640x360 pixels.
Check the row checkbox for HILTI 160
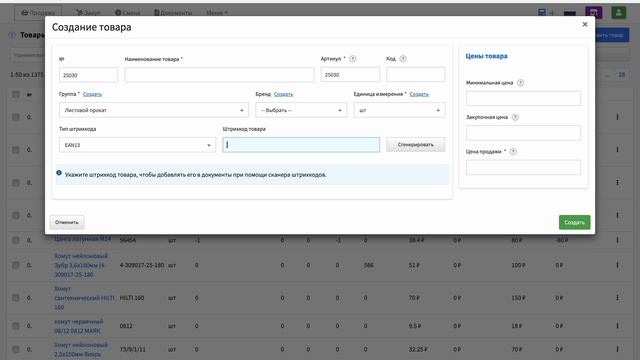coord(16,298)
